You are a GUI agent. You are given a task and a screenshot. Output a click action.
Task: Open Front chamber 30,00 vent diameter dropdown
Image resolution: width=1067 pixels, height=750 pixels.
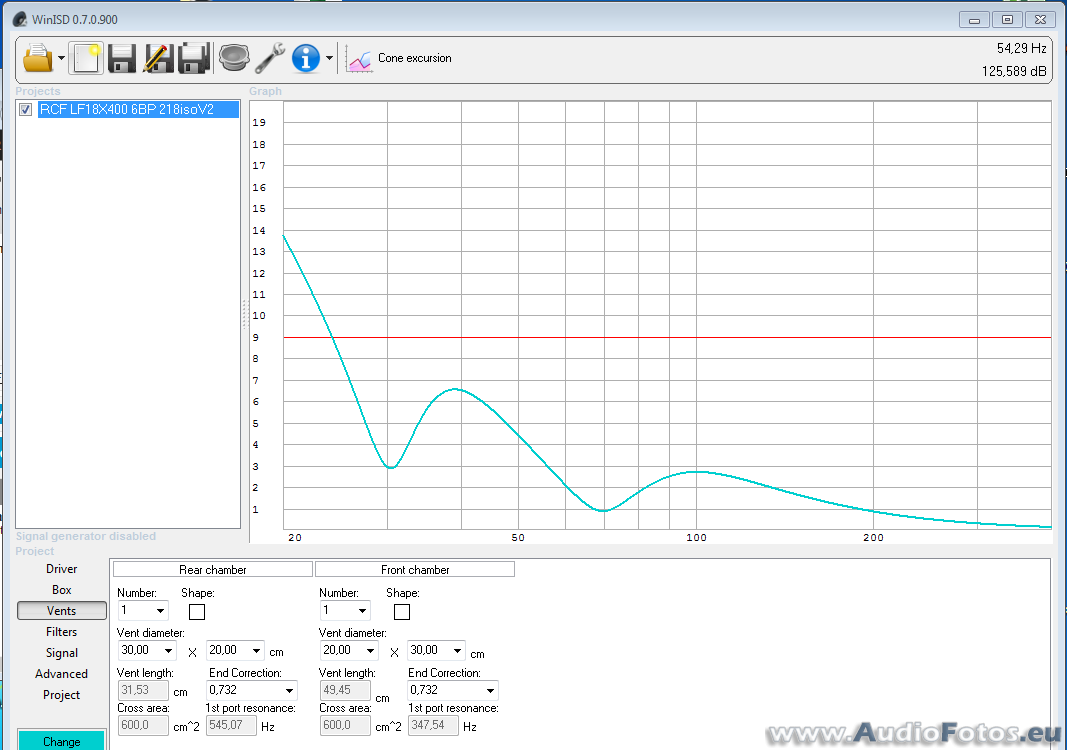pos(457,651)
